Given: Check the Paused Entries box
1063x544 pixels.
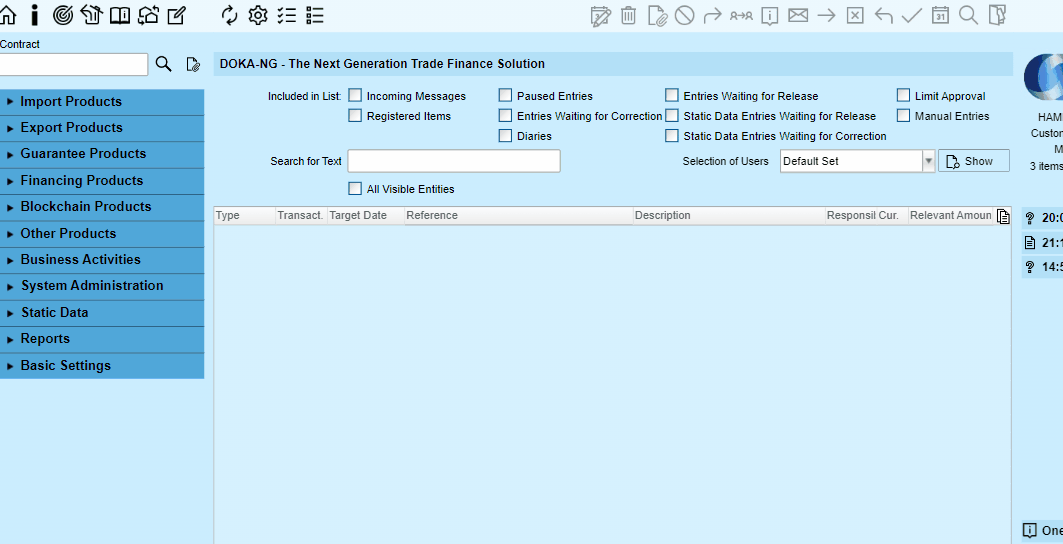Looking at the screenshot, I should [x=505, y=96].
